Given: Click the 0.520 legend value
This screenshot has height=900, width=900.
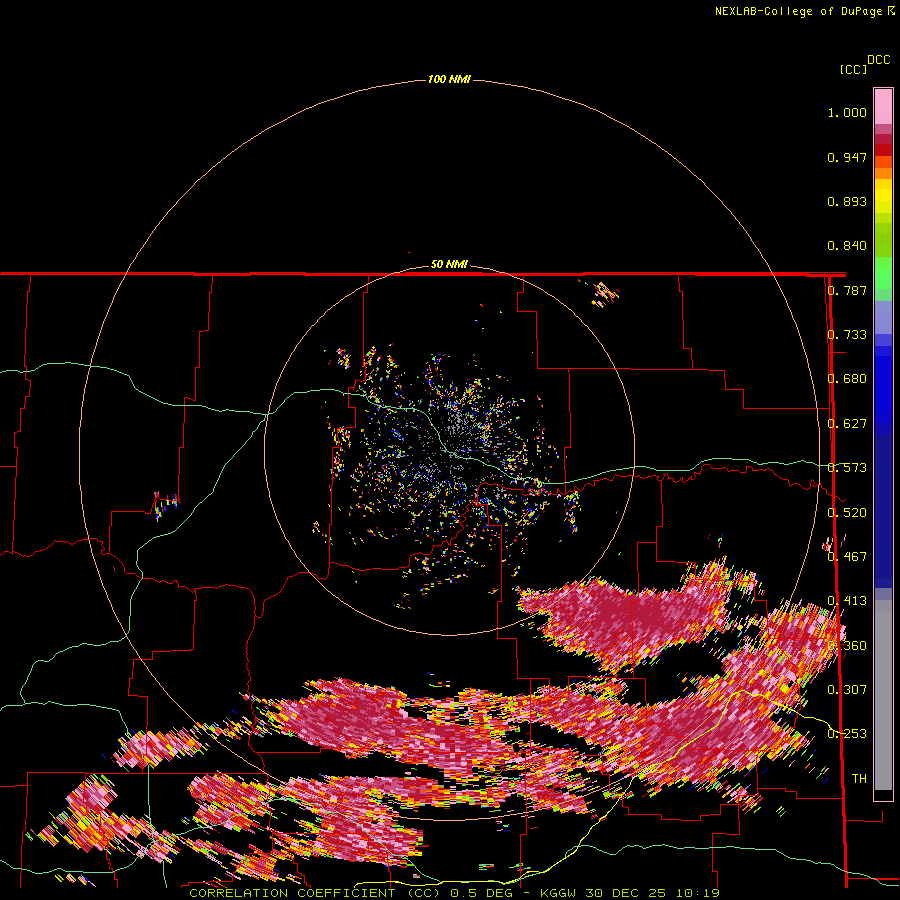Looking at the screenshot, I should pyautogui.click(x=847, y=513).
